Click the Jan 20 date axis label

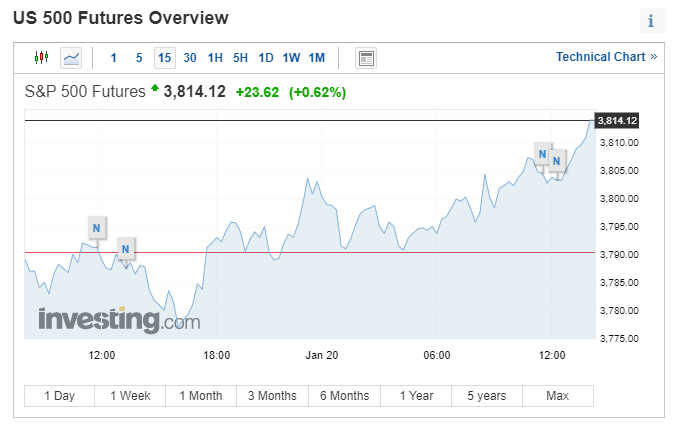(x=321, y=355)
